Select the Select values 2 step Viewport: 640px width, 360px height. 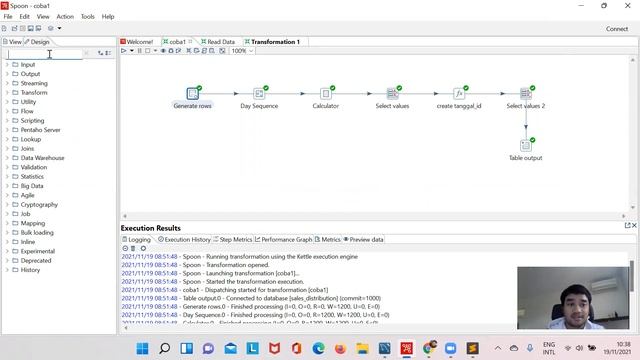coord(526,93)
